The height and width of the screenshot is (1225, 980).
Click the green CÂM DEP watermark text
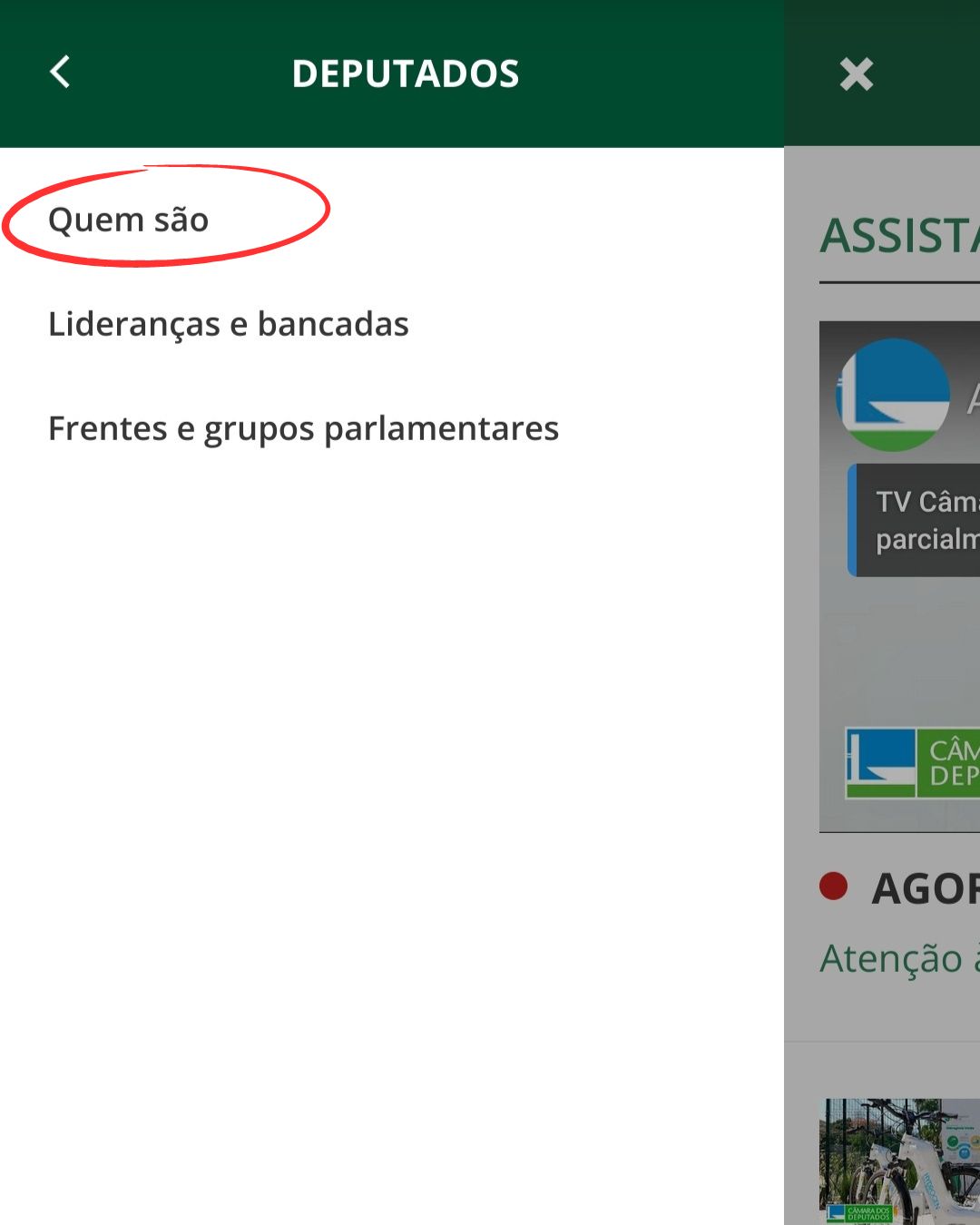tap(953, 763)
